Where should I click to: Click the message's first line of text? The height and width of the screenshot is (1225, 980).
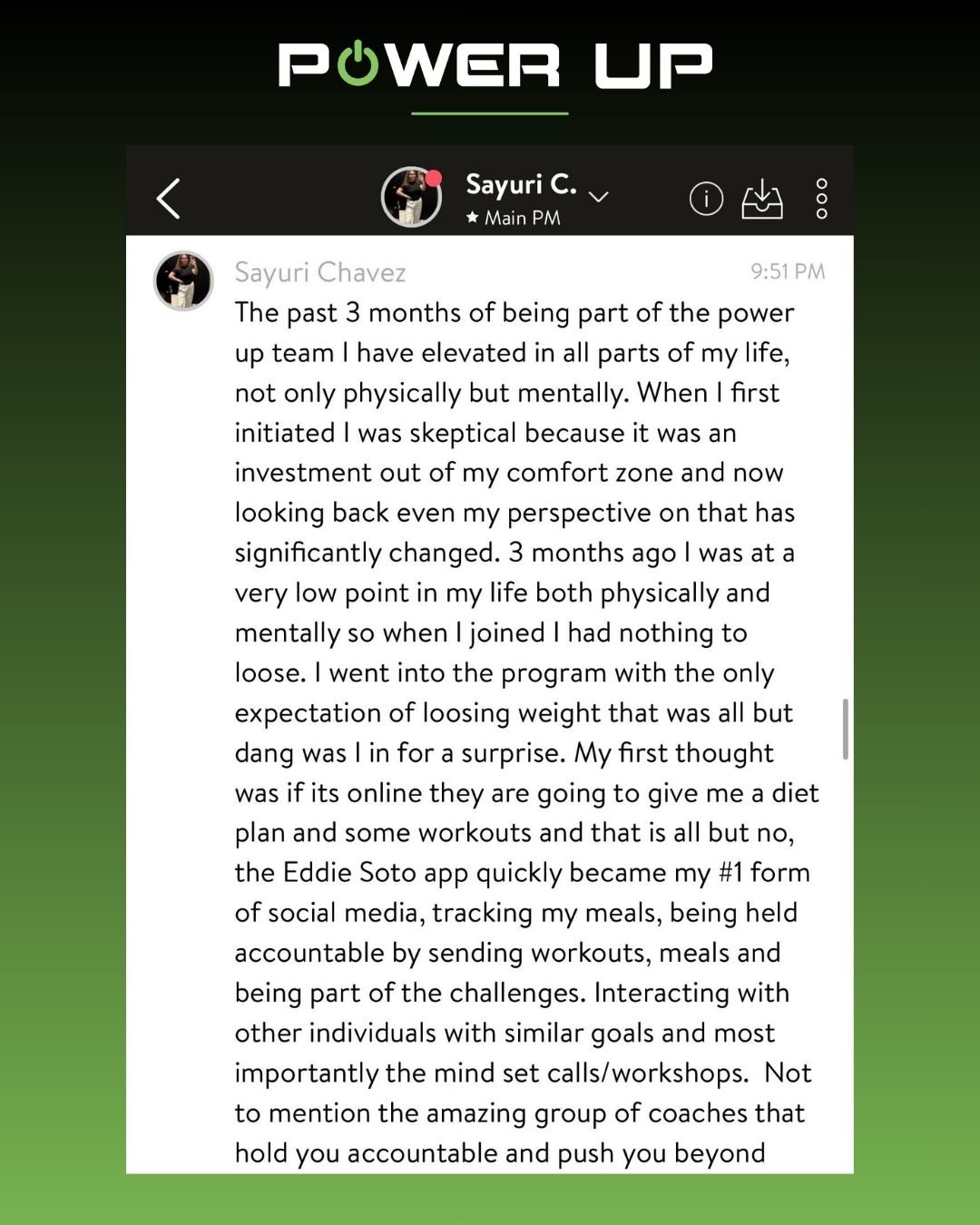(514, 313)
